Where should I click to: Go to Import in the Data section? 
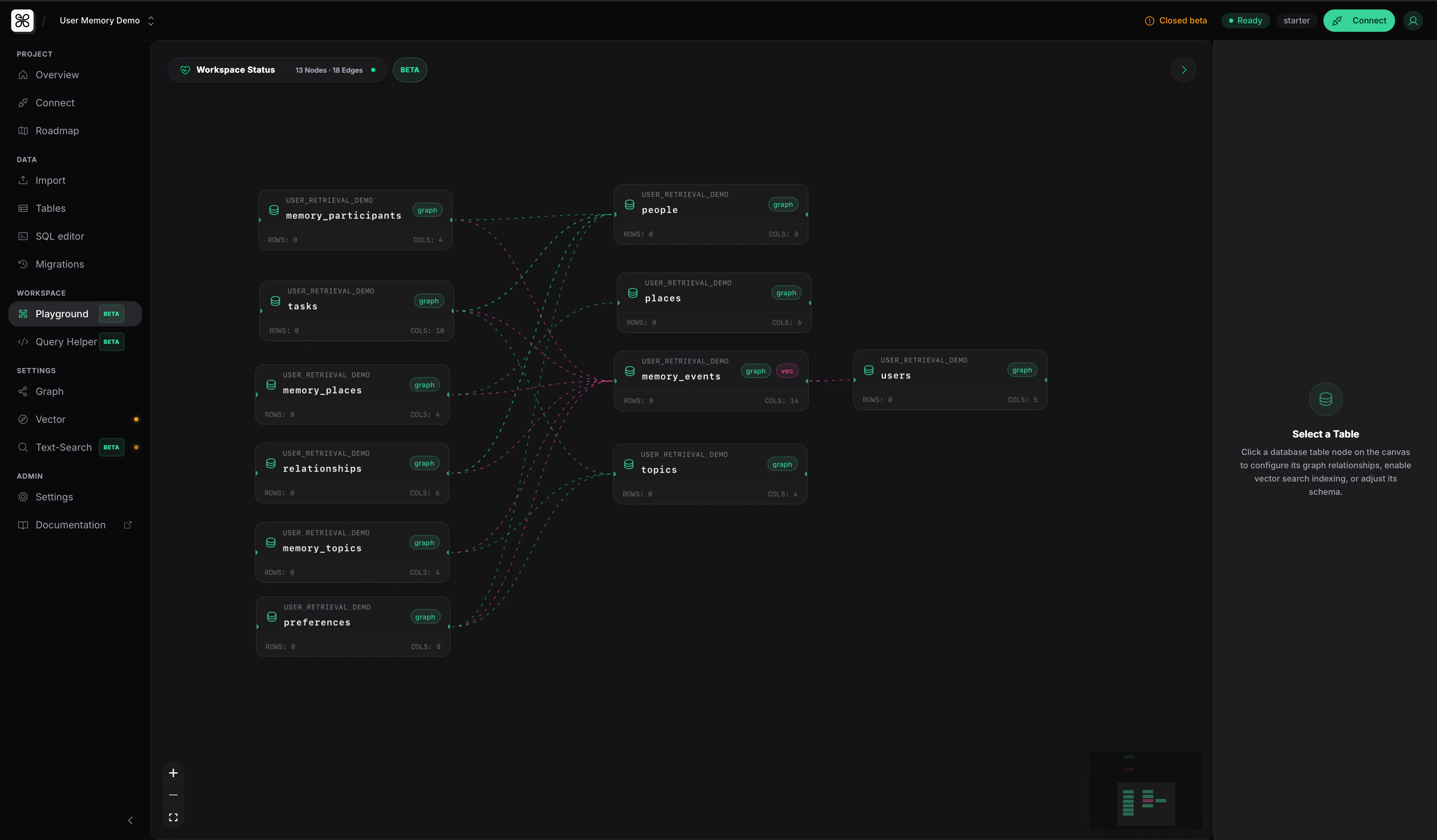point(75,180)
